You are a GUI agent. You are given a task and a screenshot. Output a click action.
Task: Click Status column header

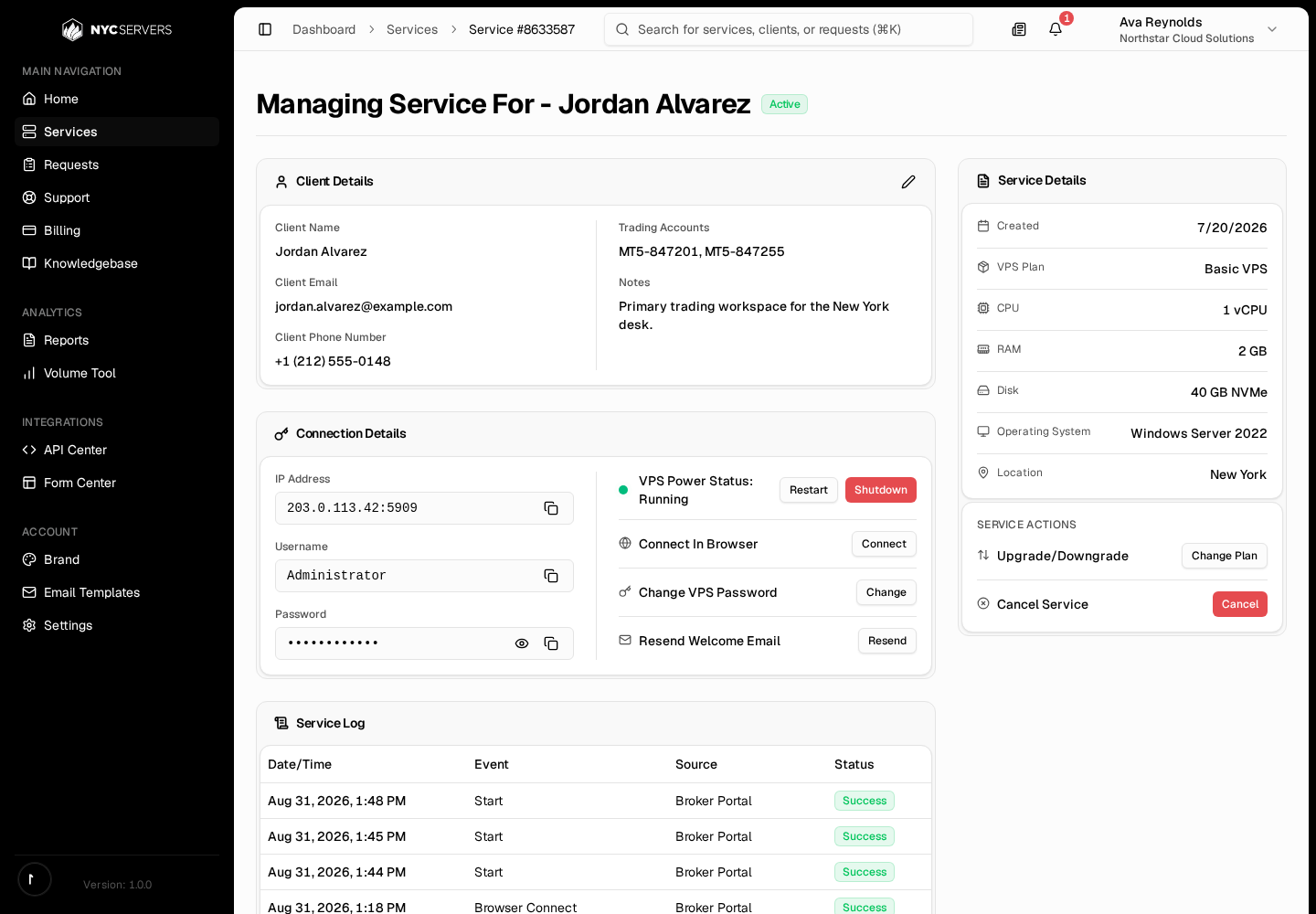click(854, 764)
